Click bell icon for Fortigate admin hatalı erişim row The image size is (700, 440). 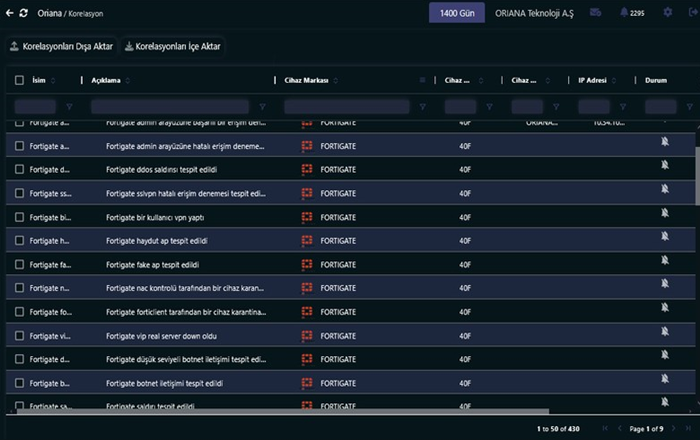[665, 141]
